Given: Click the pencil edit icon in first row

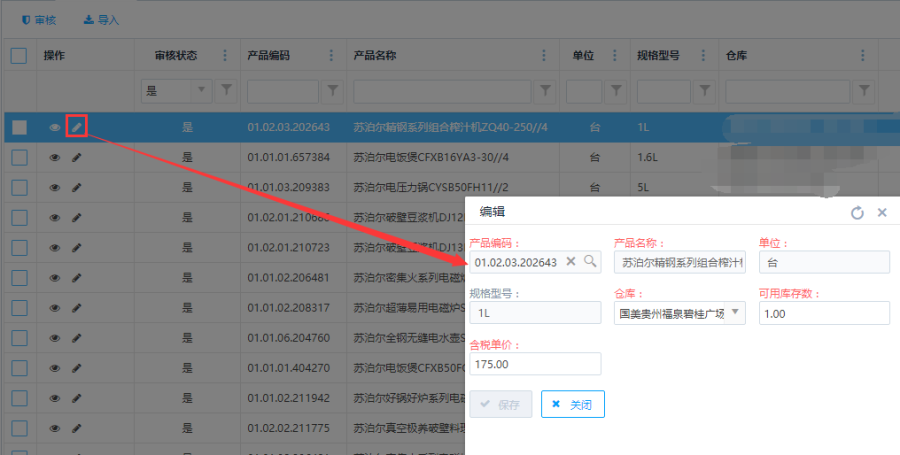Looking at the screenshot, I should 77,127.
